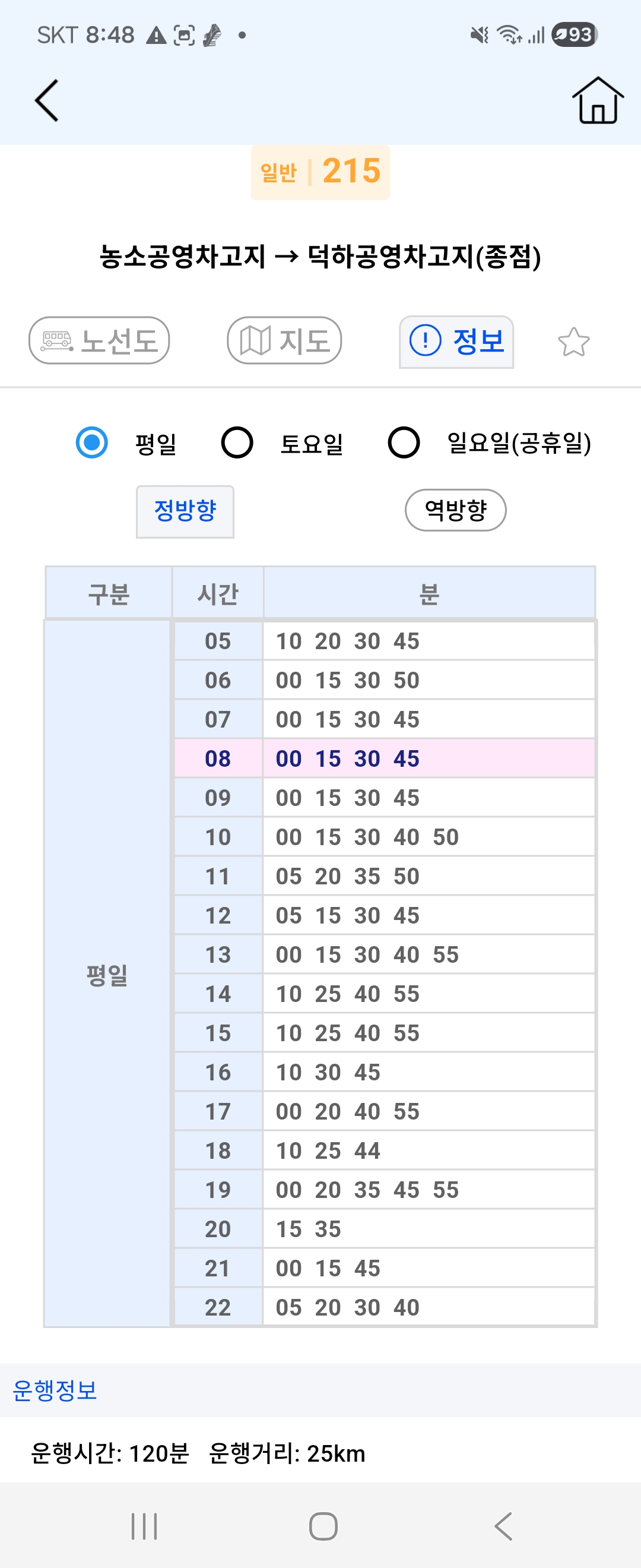Image resolution: width=641 pixels, height=1568 pixels.
Task: Tap the 22 hour timetable row
Action: pyautogui.click(x=383, y=1307)
